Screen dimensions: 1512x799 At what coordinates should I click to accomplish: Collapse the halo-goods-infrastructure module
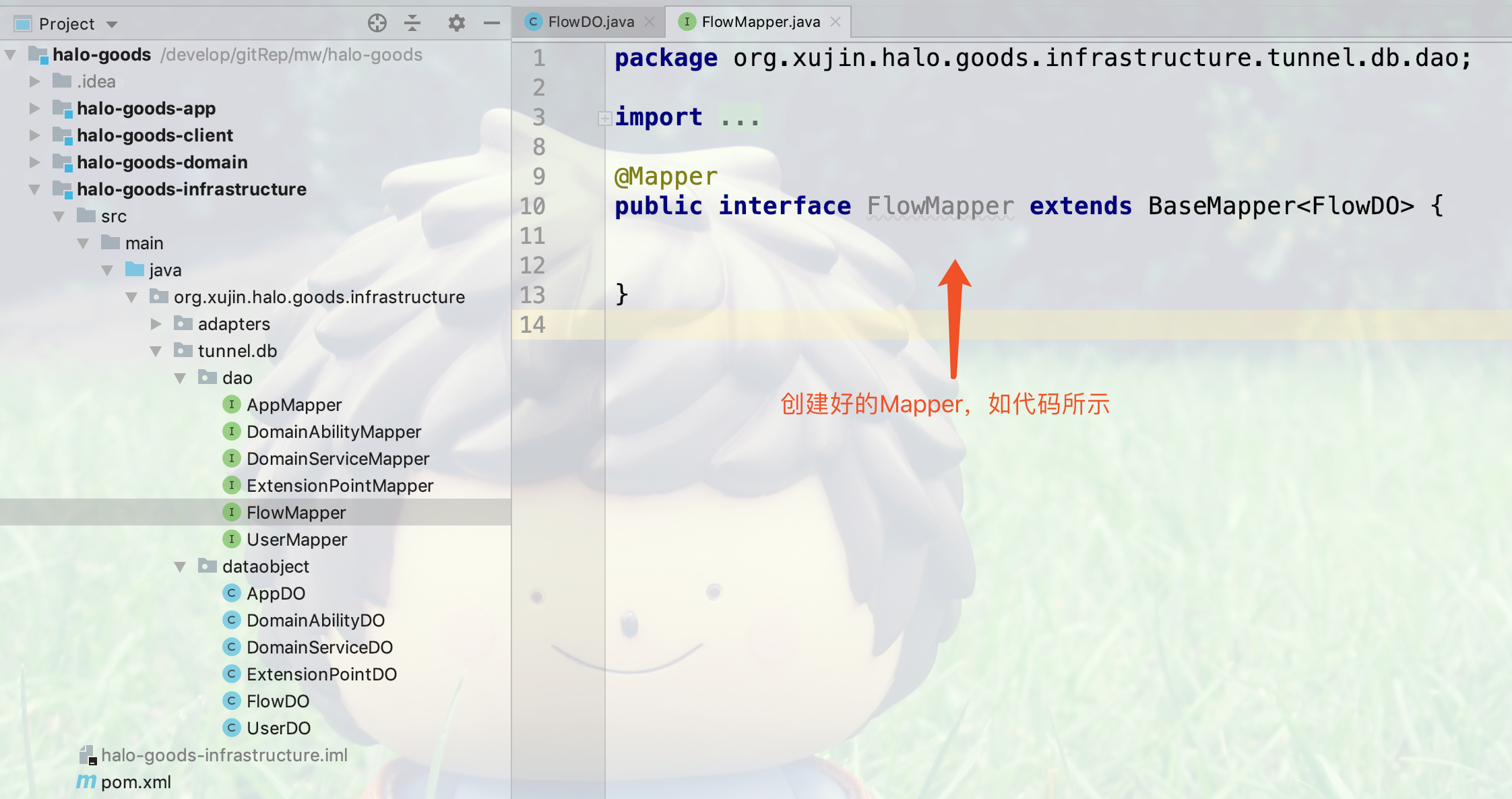[x=35, y=189]
